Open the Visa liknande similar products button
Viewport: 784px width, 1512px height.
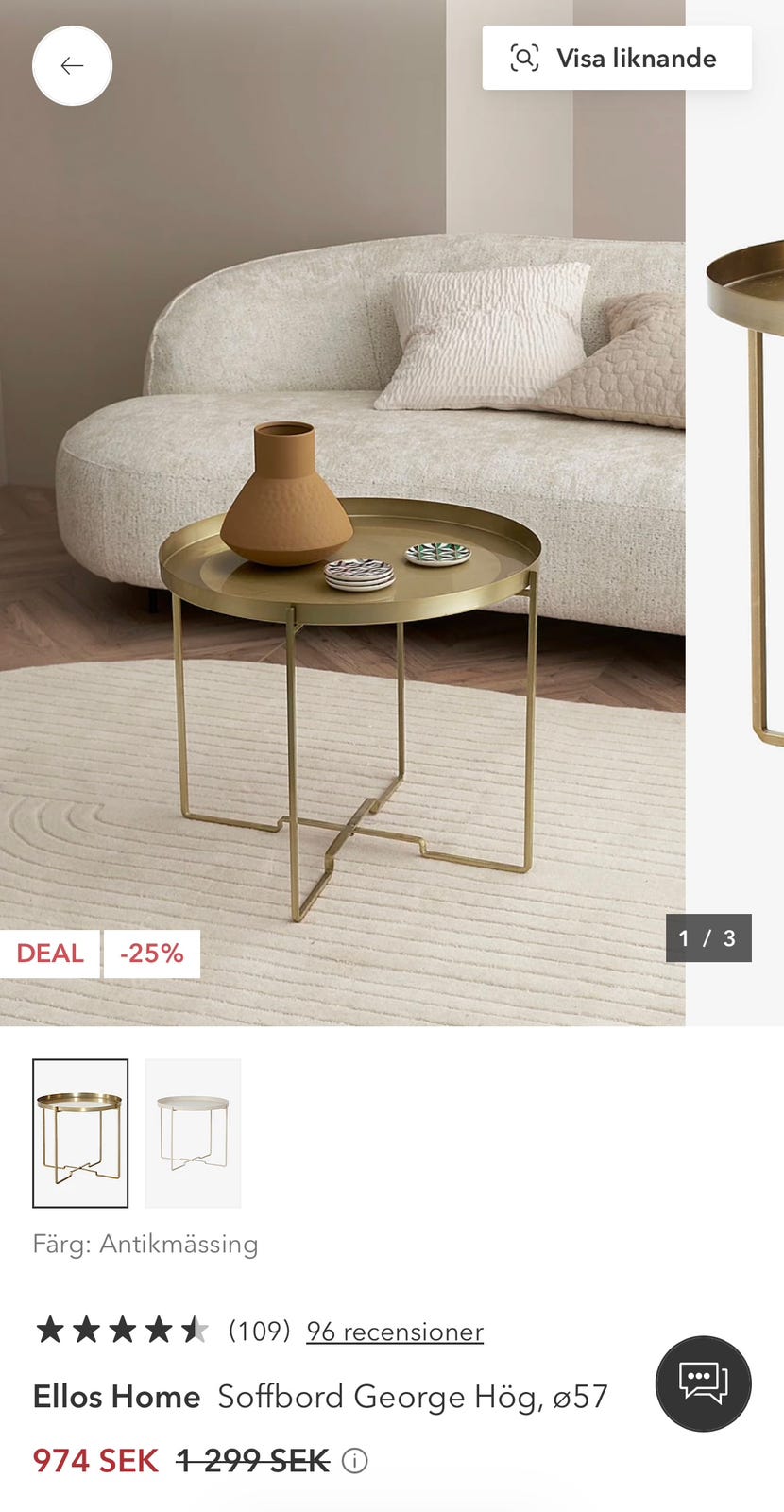617,58
